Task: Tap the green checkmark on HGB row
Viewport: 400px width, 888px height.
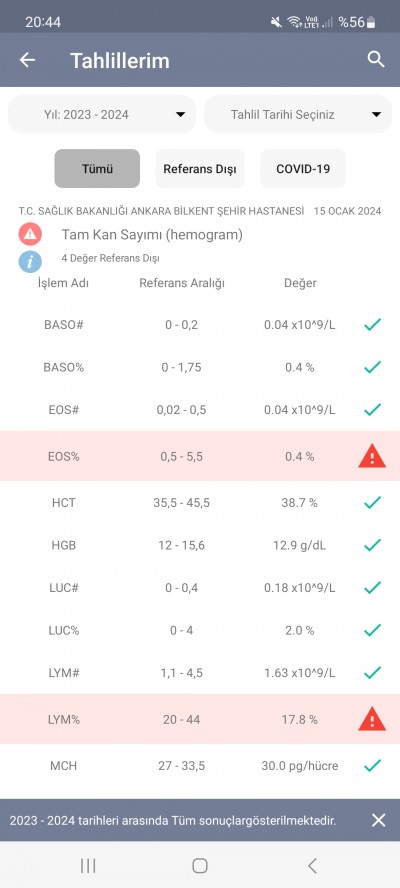Action: 372,545
